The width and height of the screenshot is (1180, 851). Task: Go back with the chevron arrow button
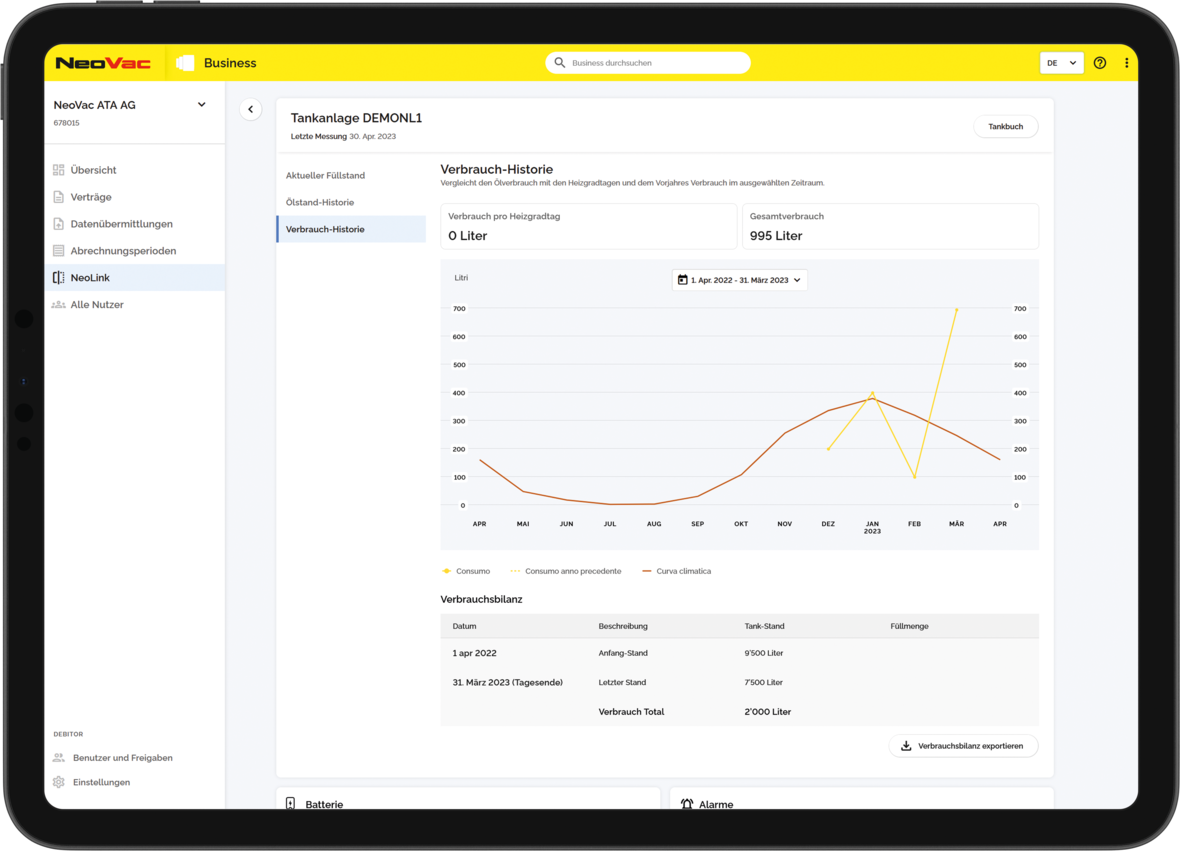click(x=251, y=109)
